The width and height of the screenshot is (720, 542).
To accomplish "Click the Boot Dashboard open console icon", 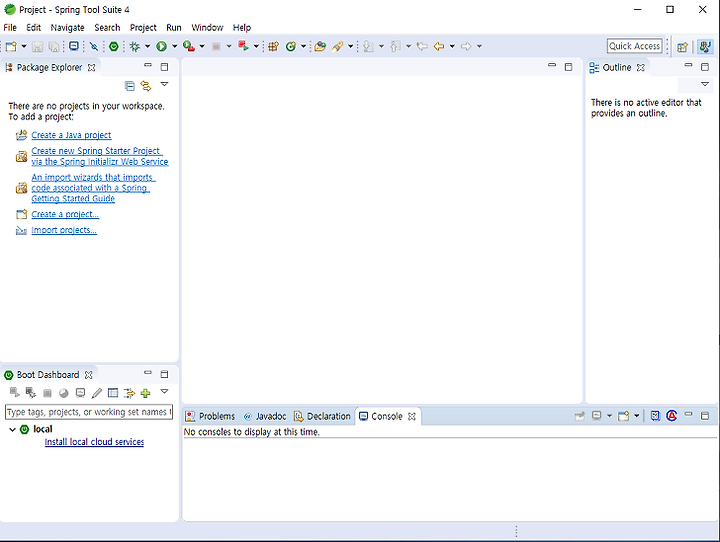I will (80, 393).
